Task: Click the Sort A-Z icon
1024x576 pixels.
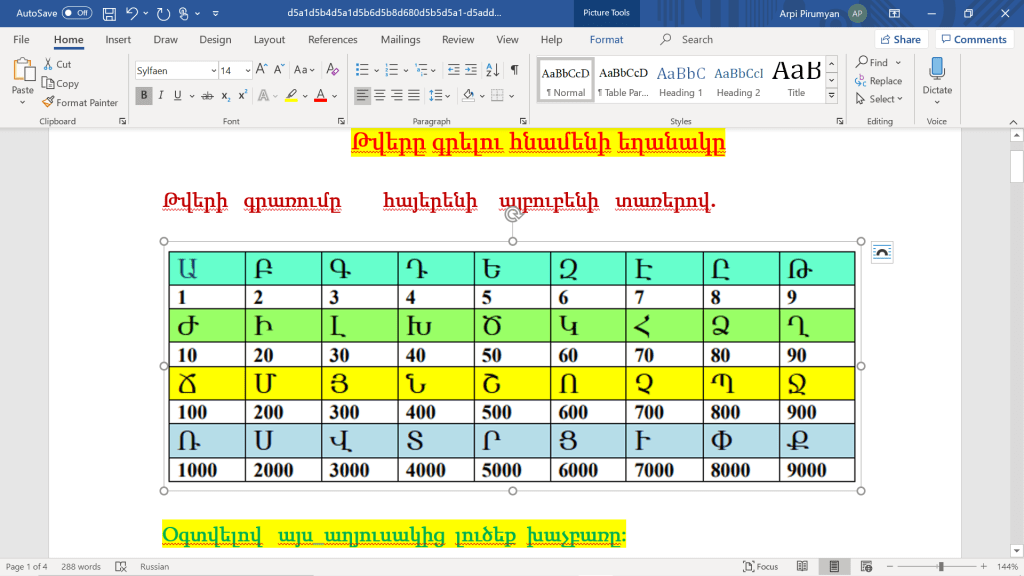Action: point(492,70)
